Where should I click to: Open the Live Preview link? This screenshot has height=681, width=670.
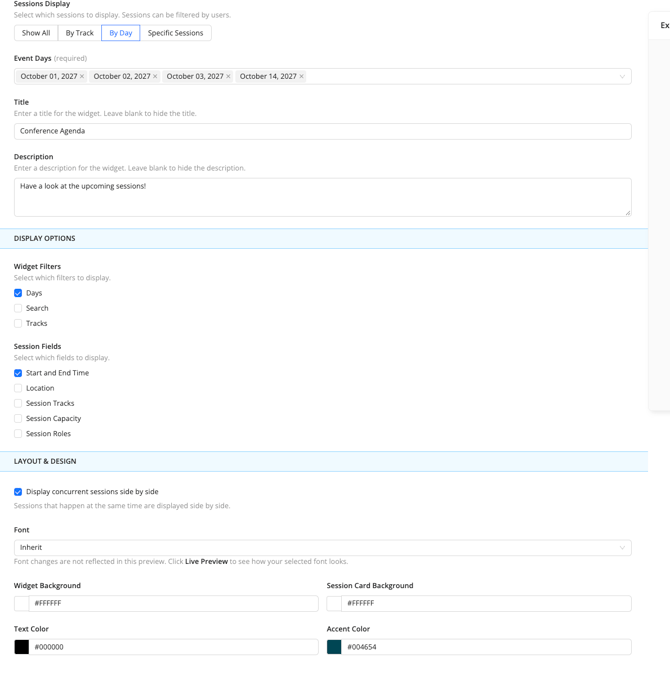click(x=206, y=562)
